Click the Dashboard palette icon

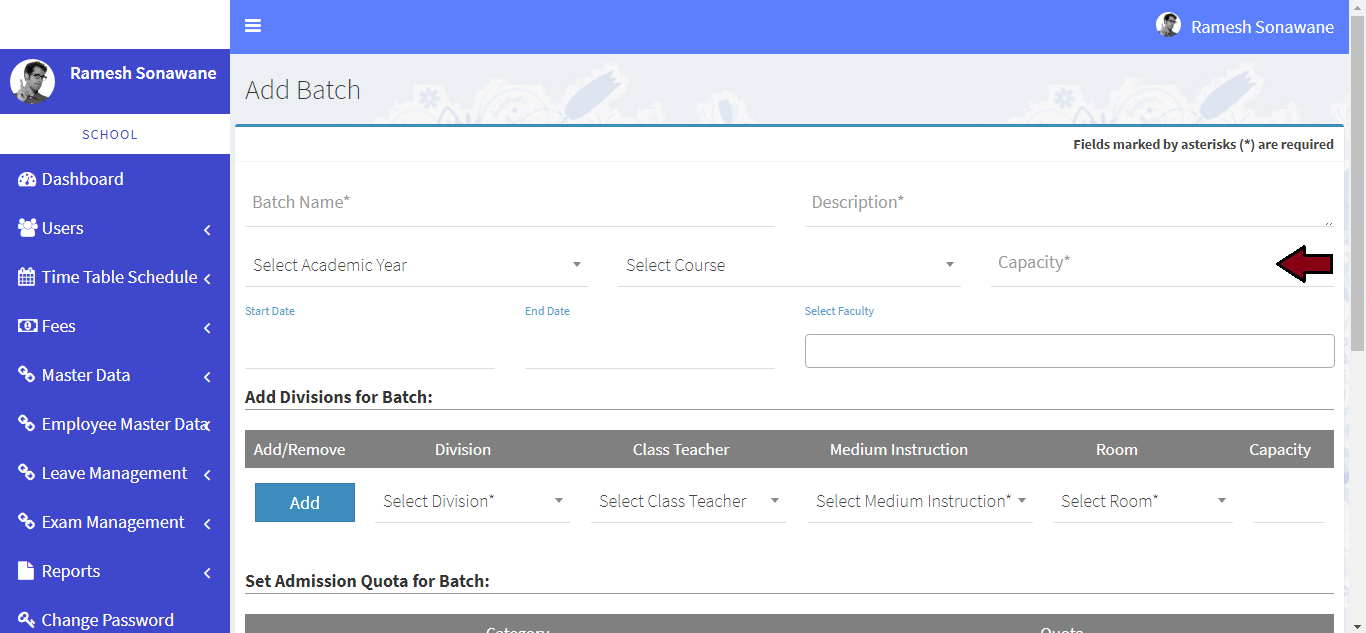[x=27, y=179]
